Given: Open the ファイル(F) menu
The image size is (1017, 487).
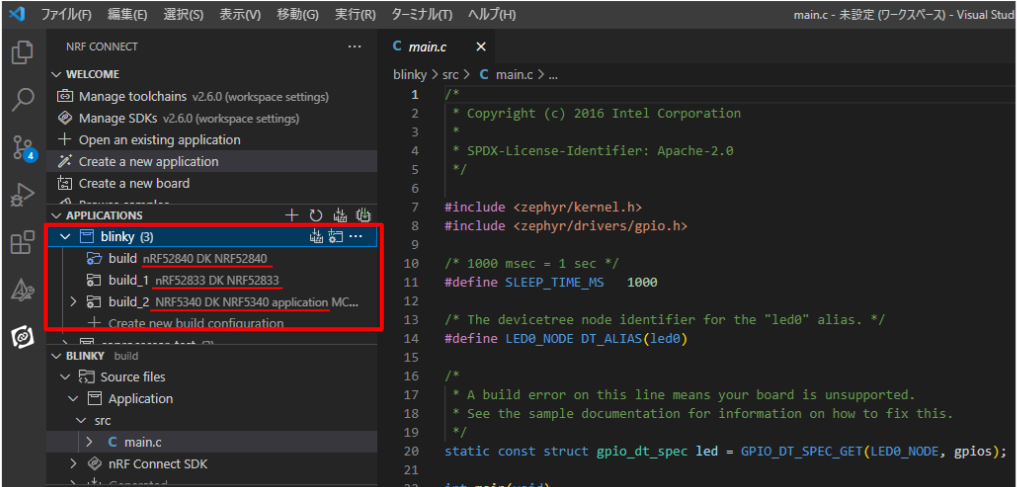Looking at the screenshot, I should coord(66,14).
